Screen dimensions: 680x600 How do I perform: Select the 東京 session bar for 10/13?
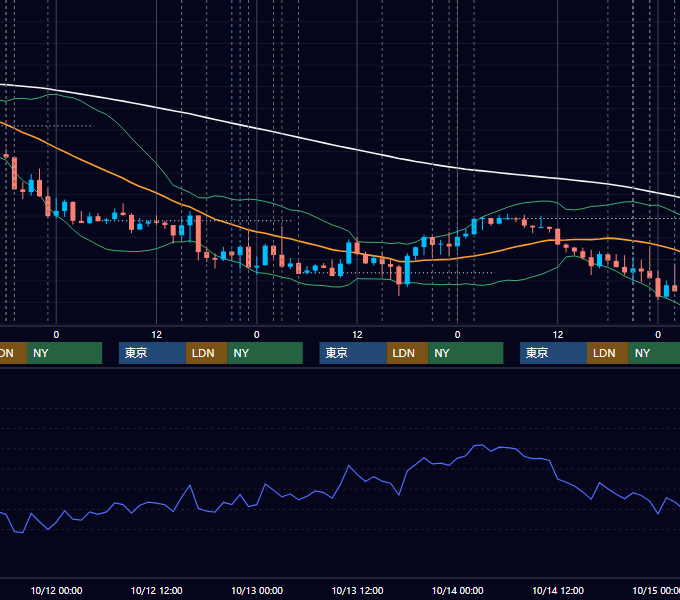[353, 353]
